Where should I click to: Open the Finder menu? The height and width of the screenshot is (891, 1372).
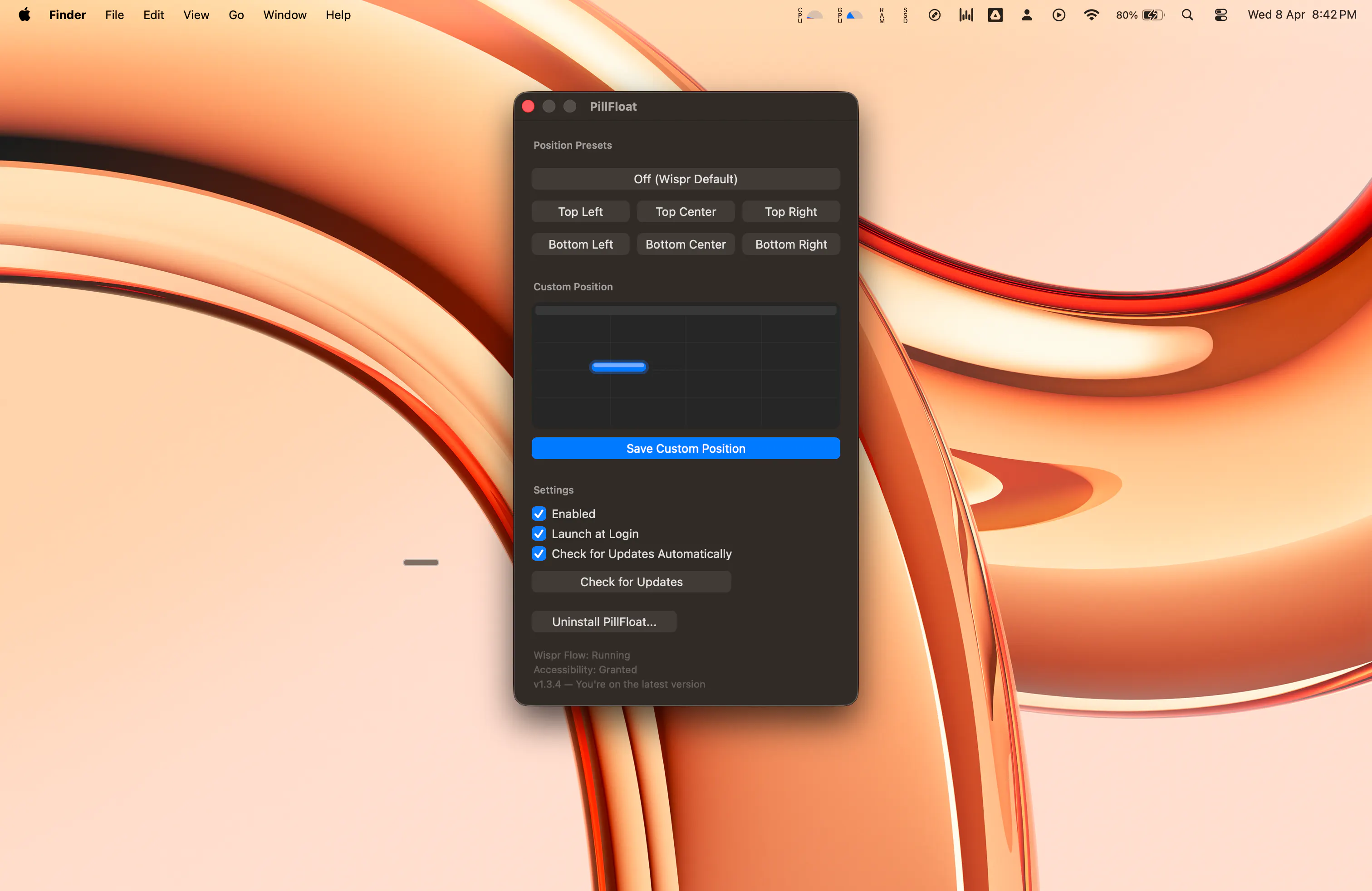coord(68,15)
